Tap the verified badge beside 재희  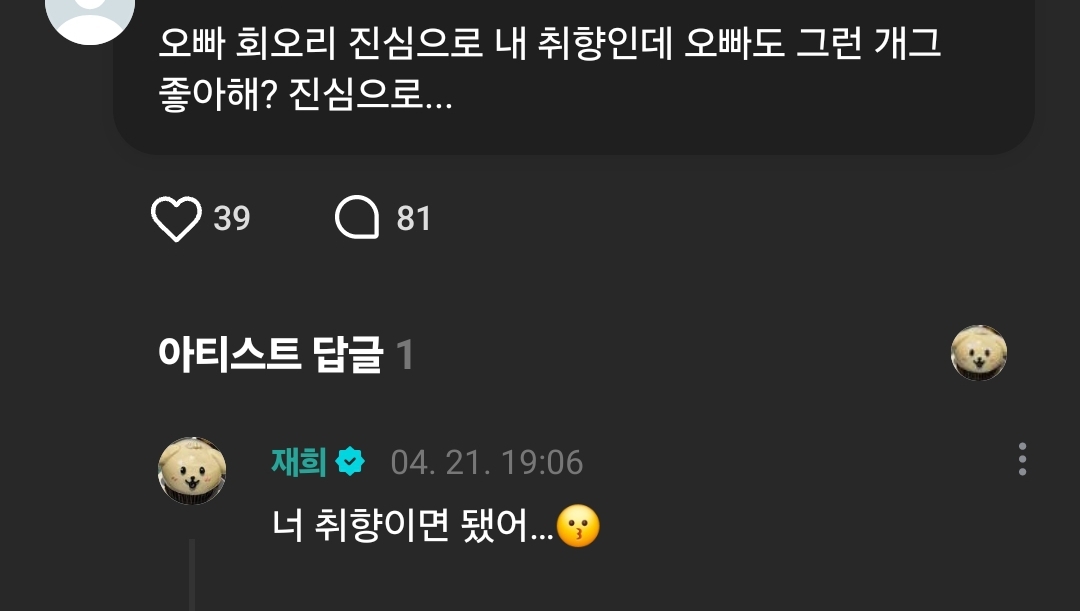click(x=350, y=462)
